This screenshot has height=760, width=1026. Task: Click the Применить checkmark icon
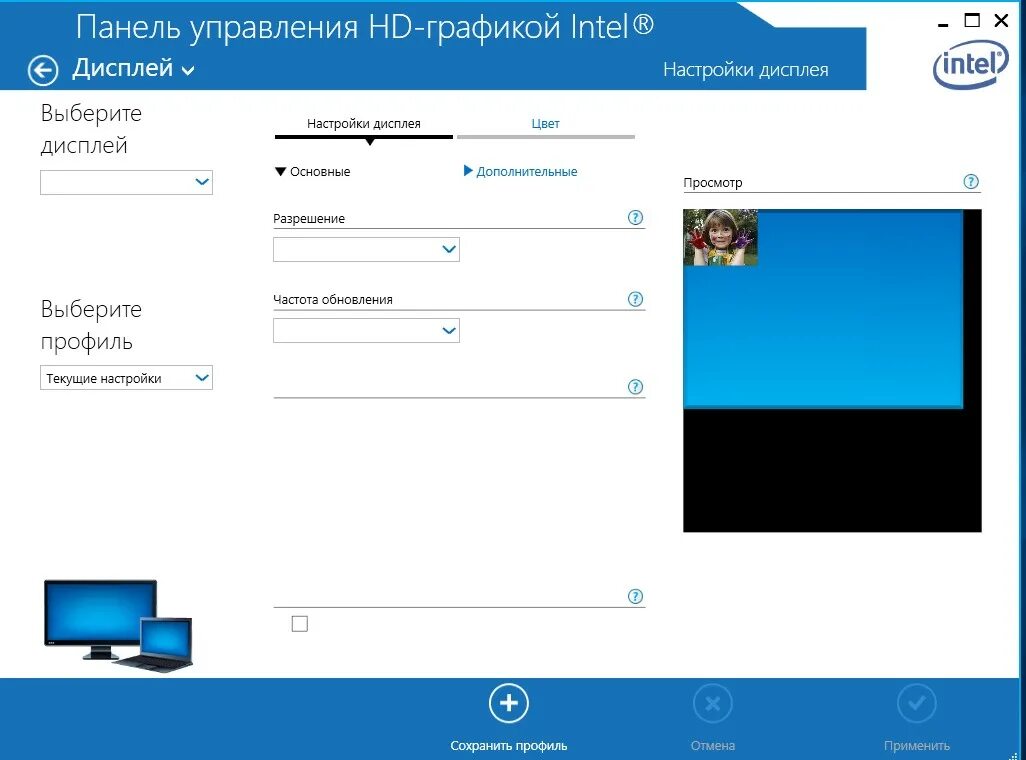point(917,703)
